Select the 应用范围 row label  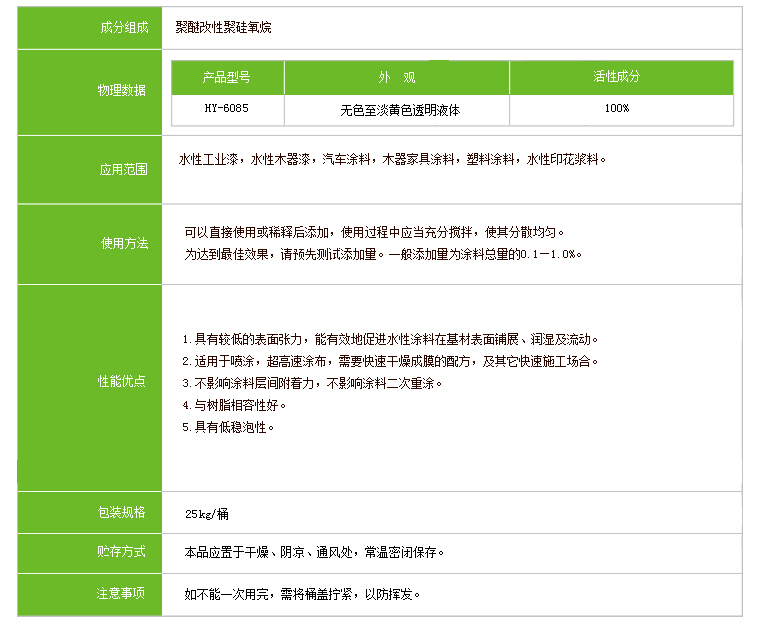123,169
